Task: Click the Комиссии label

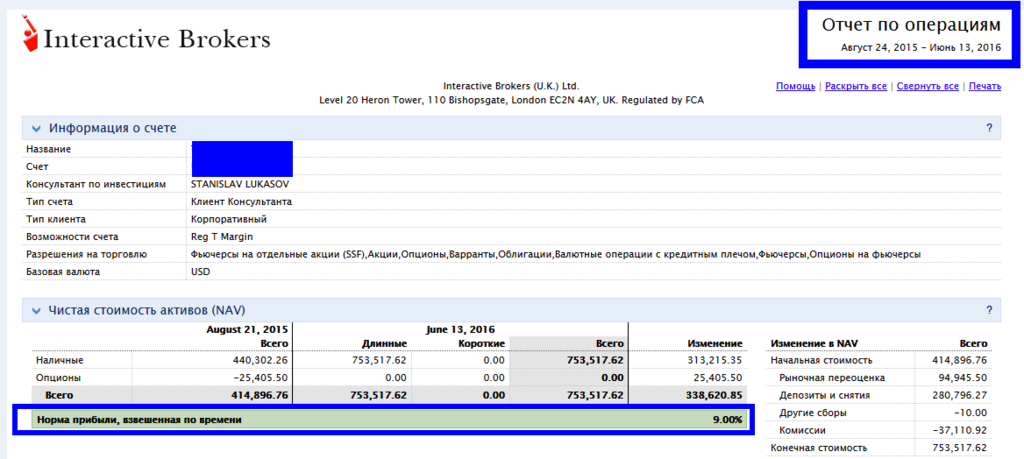Action: click(x=803, y=430)
